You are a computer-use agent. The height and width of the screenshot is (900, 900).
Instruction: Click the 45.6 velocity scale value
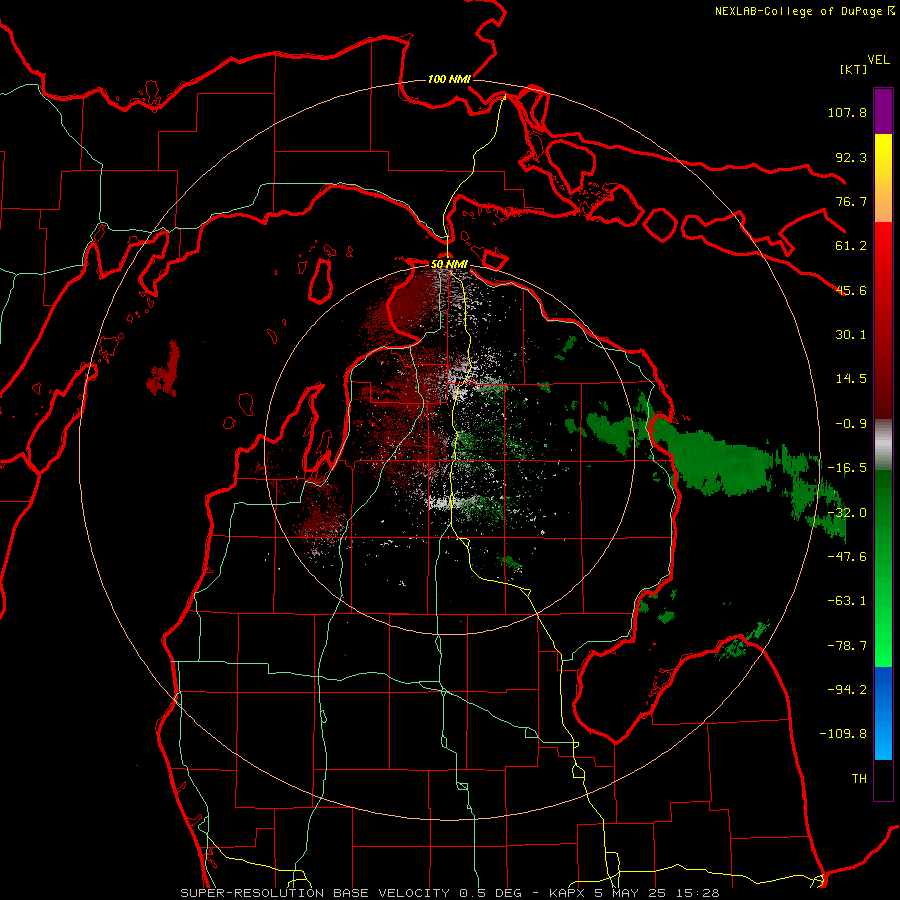pyautogui.click(x=851, y=290)
